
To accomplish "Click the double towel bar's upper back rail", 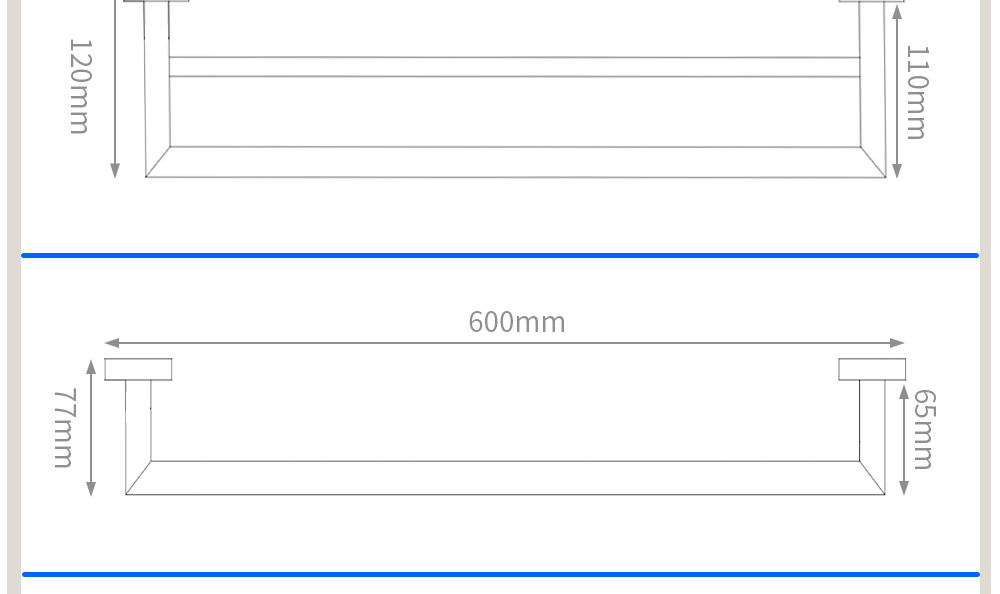I will click(515, 67).
